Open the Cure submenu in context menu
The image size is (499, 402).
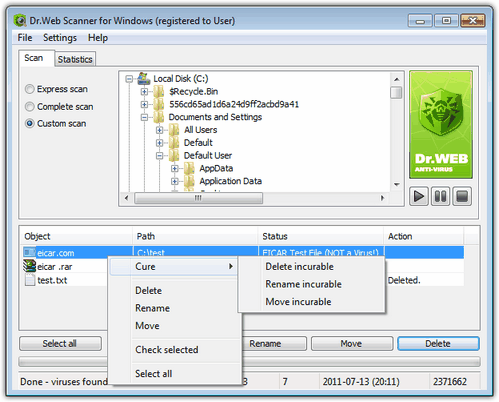pyautogui.click(x=173, y=267)
